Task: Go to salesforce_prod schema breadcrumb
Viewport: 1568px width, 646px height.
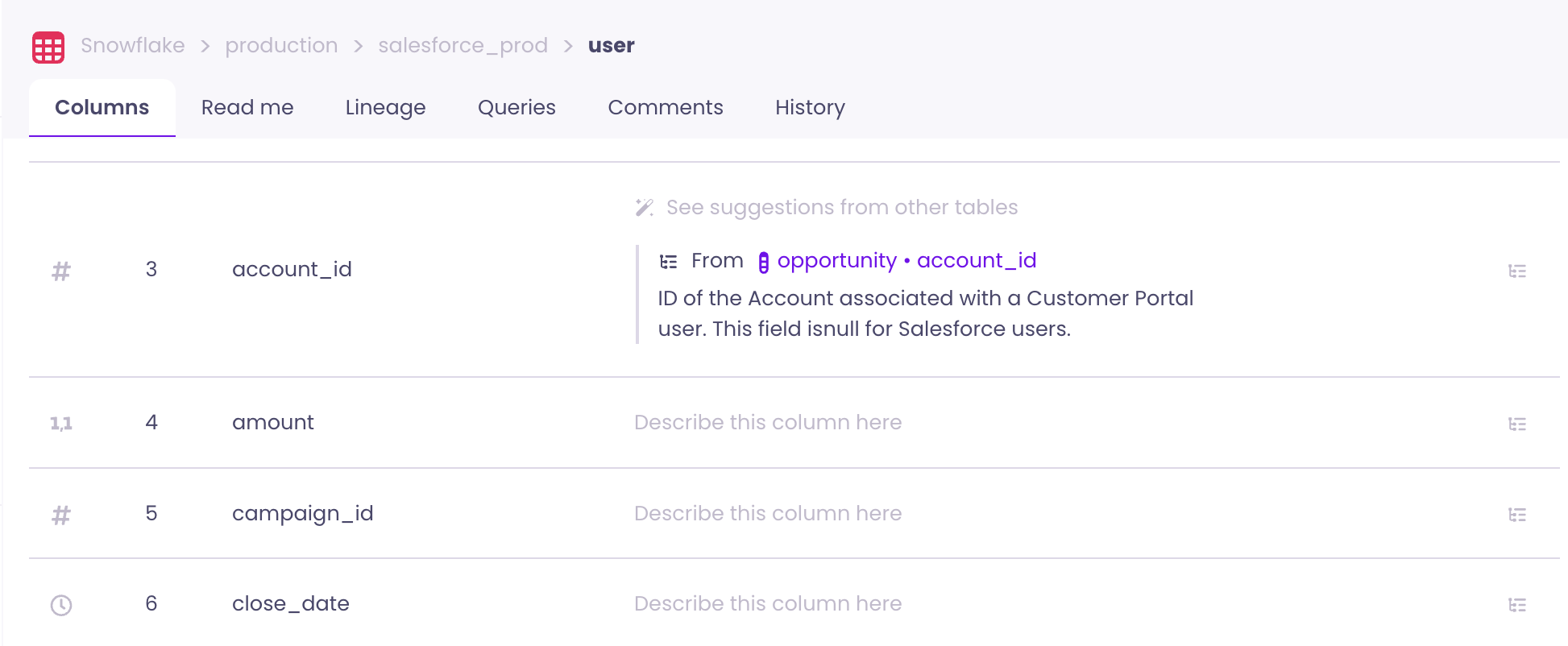Action: 463,46
